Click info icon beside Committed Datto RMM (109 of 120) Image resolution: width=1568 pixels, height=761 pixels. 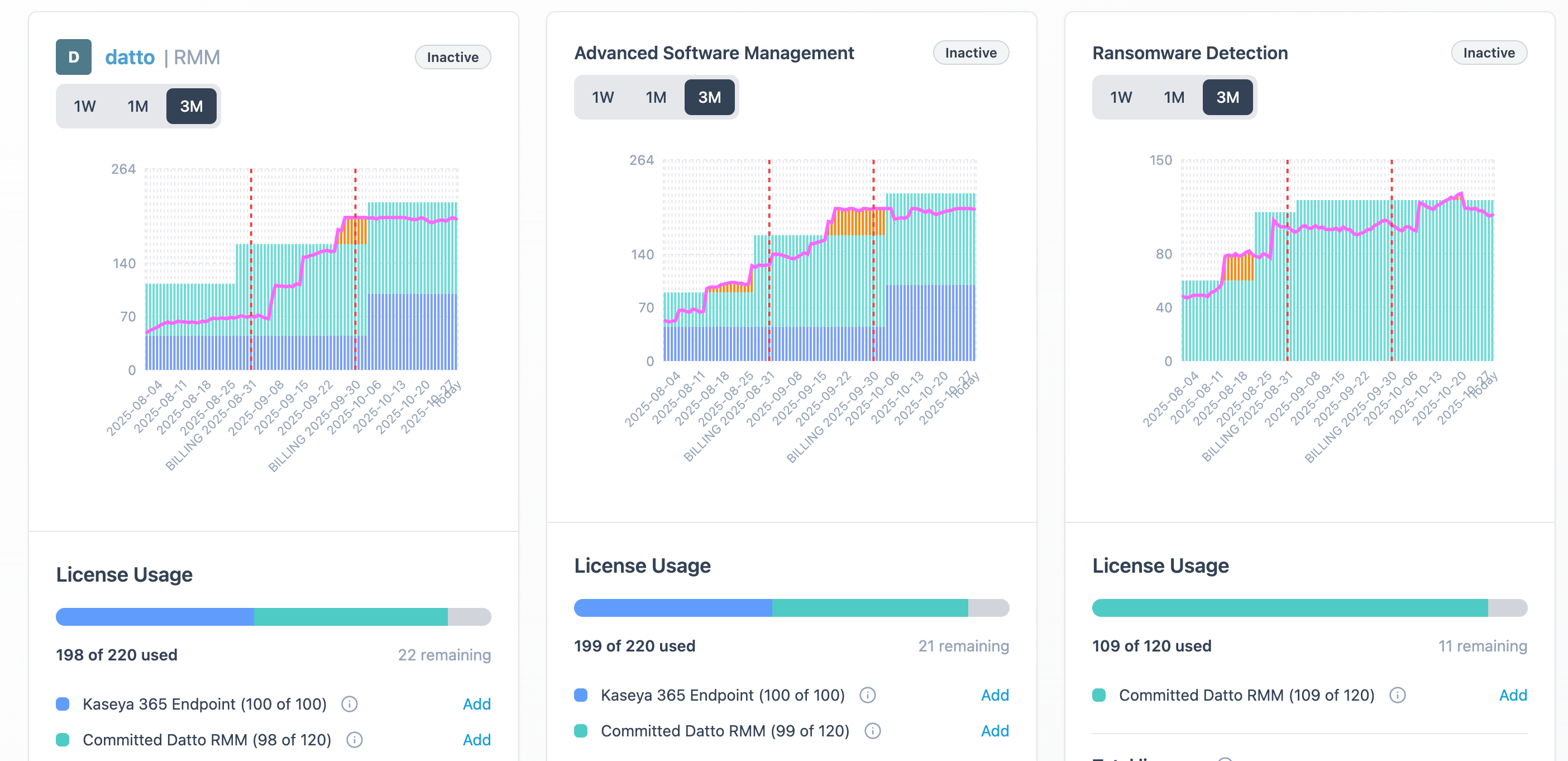[1398, 695]
